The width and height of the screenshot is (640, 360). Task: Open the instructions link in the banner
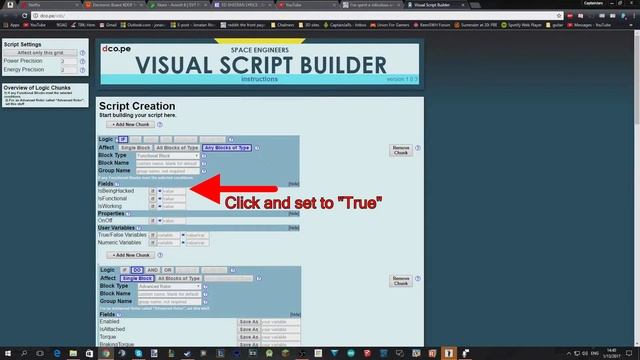click(260, 79)
